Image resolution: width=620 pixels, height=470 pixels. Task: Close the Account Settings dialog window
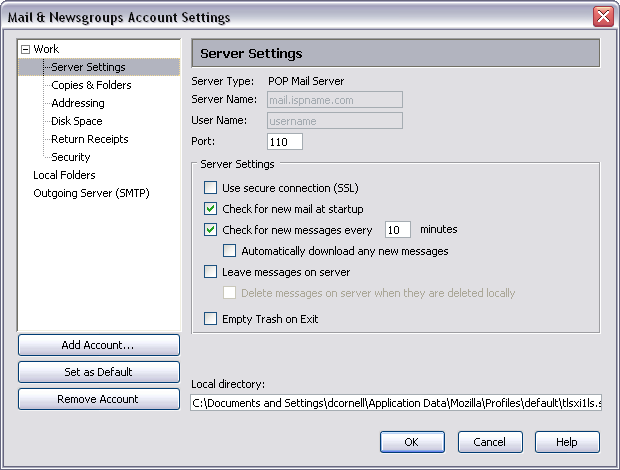[x=602, y=17]
